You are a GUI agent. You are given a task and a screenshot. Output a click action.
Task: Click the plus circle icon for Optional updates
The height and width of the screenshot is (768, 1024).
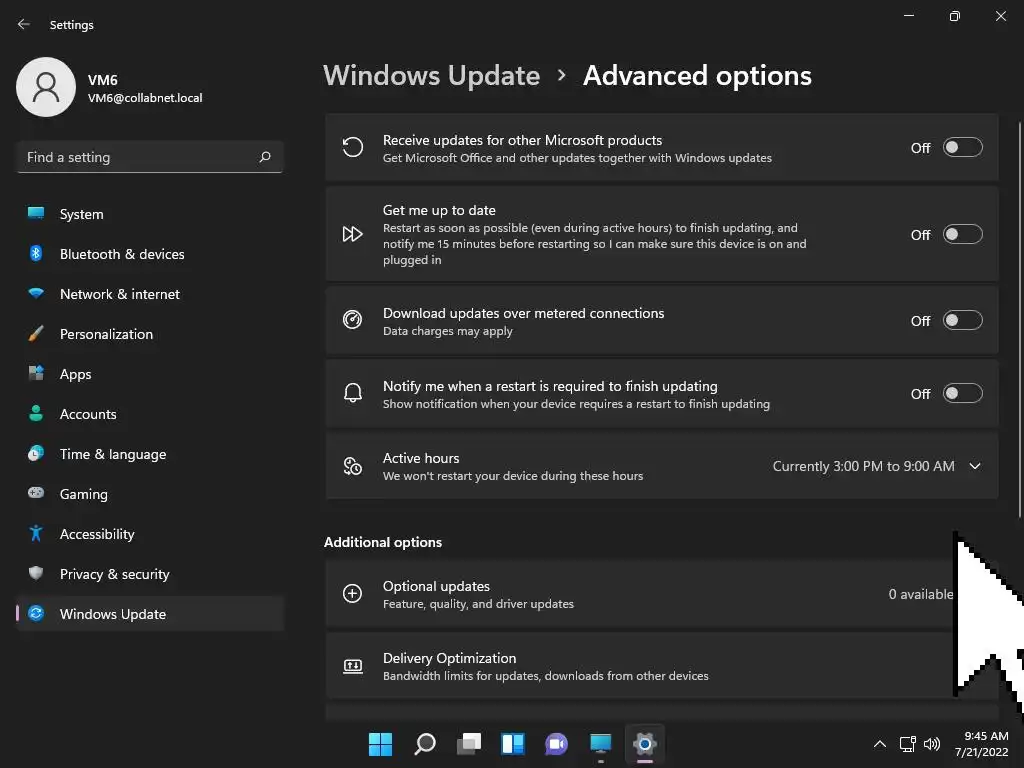(x=353, y=594)
